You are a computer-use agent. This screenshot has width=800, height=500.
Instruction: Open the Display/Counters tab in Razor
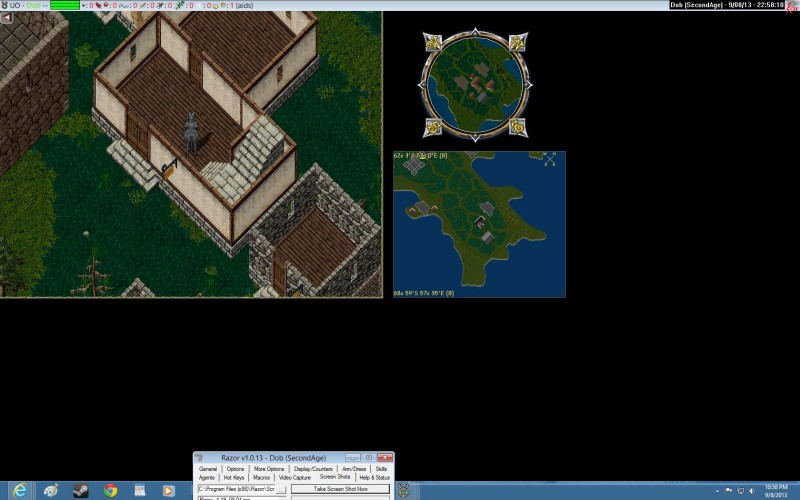point(313,469)
